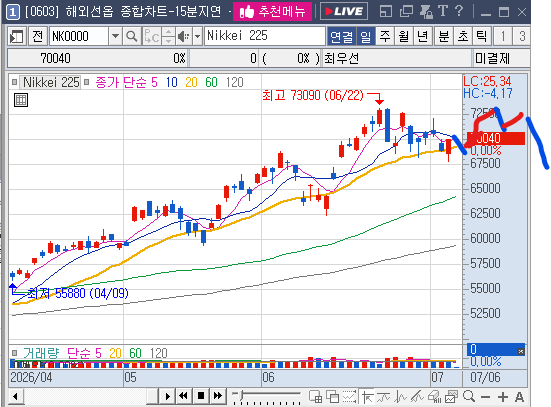Click the 최우선 quote label
Image resolution: width=551 pixels, height=407 pixels.
point(341,58)
